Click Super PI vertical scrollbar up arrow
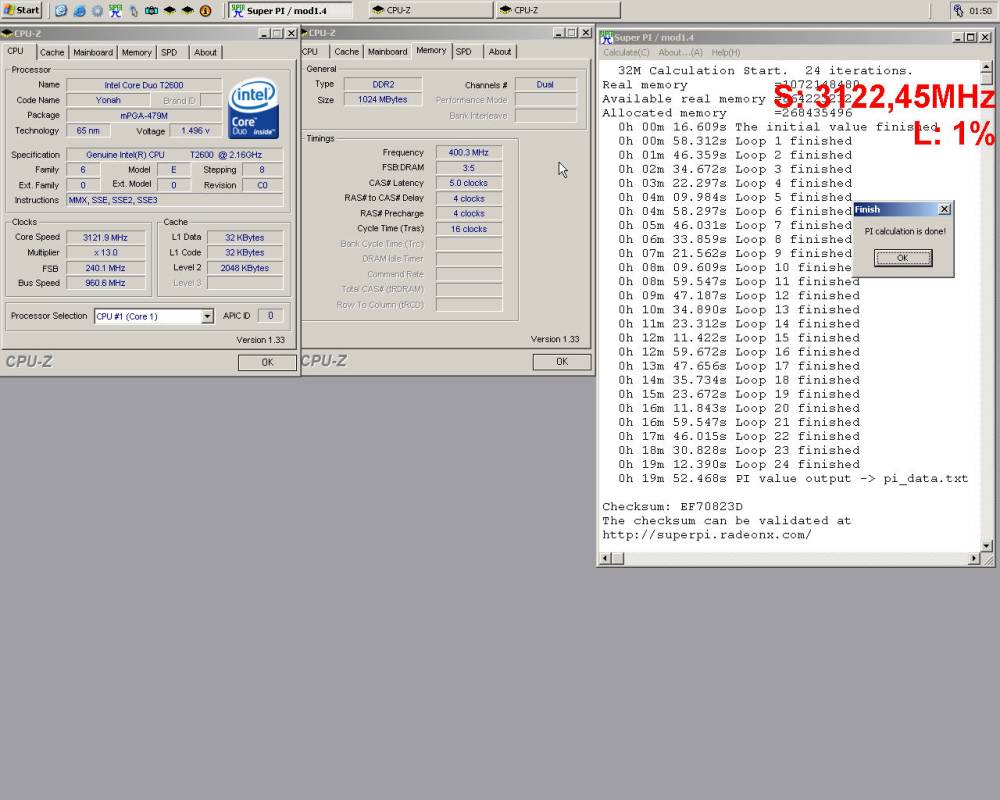Screen dimensions: 1000x800 (x=987, y=66)
